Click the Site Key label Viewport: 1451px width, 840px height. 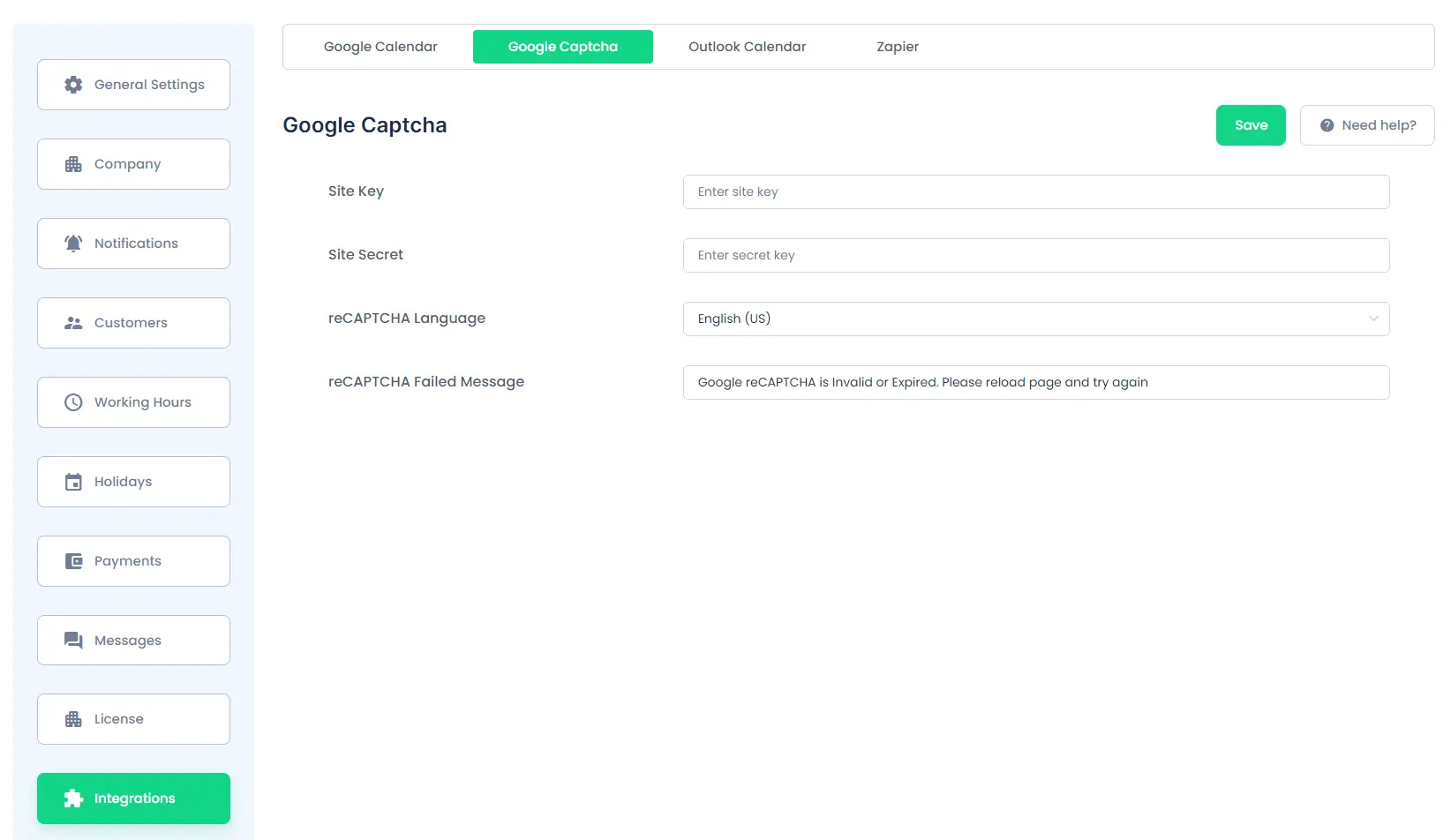coord(356,191)
